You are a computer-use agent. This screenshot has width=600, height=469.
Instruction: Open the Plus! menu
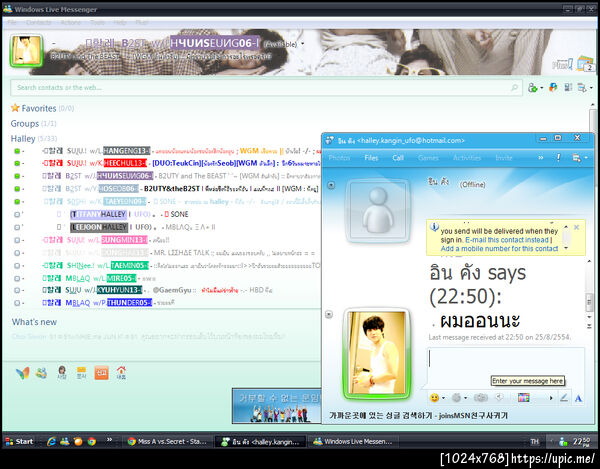tap(142, 22)
